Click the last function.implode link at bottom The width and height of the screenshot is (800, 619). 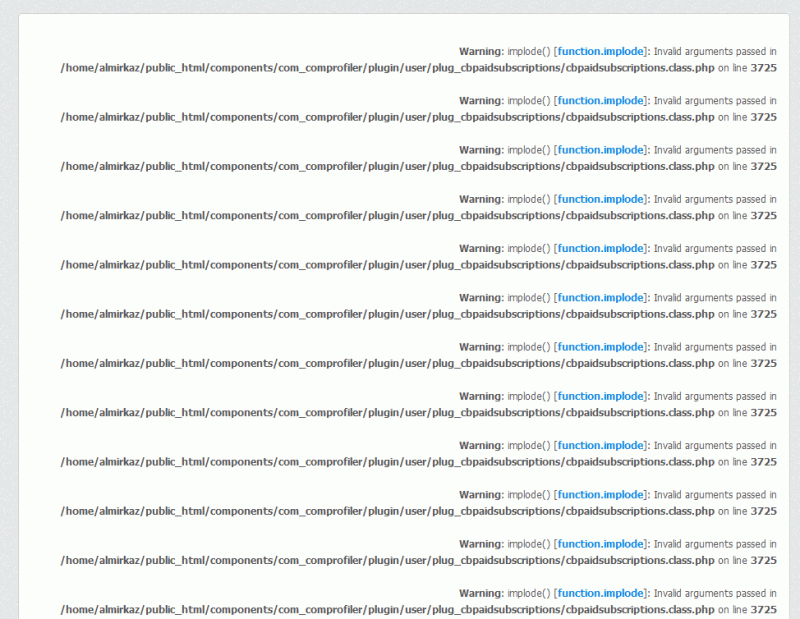click(600, 593)
